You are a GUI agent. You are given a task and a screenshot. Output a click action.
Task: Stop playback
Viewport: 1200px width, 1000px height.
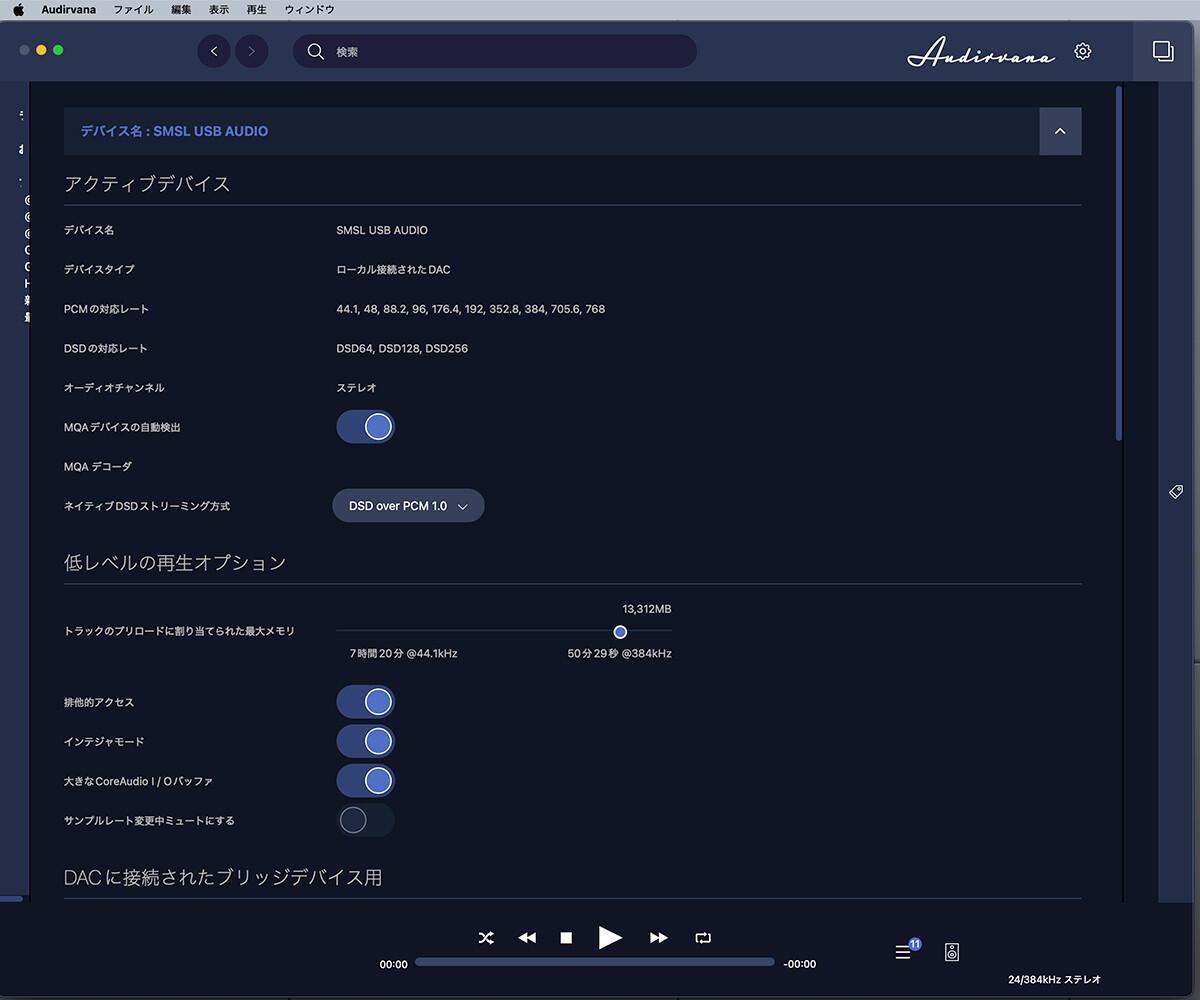[x=566, y=938]
